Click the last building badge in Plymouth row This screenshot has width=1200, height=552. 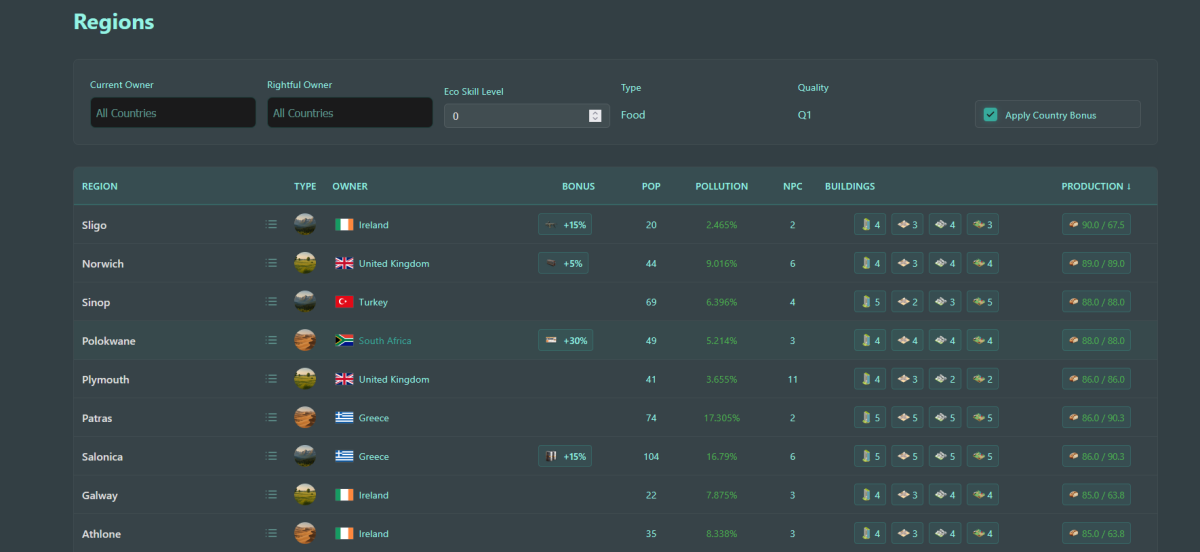(x=982, y=380)
